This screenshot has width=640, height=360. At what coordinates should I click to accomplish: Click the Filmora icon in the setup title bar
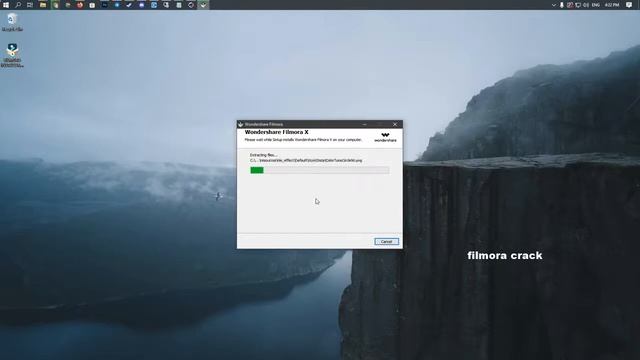coord(241,124)
